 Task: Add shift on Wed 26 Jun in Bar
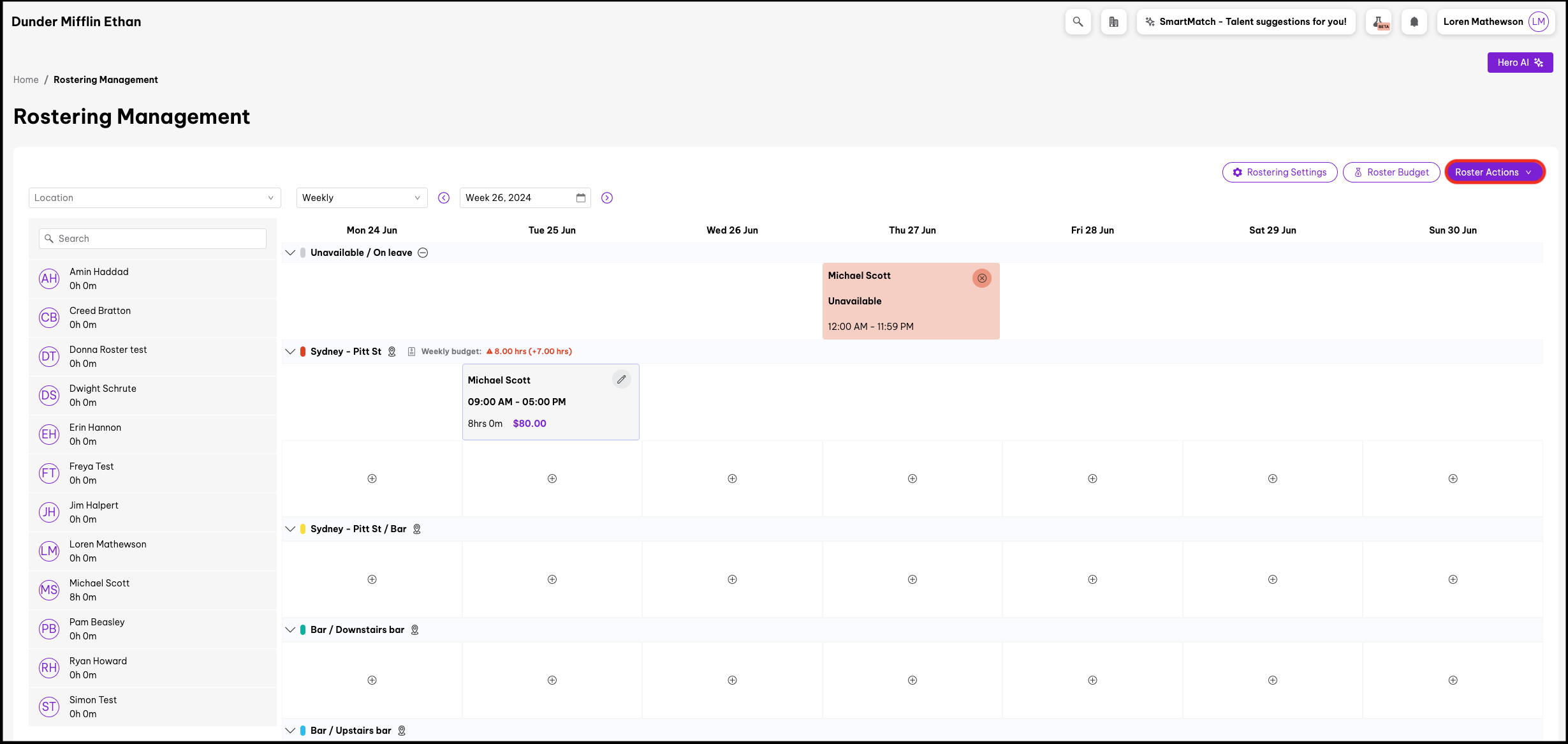click(732, 579)
